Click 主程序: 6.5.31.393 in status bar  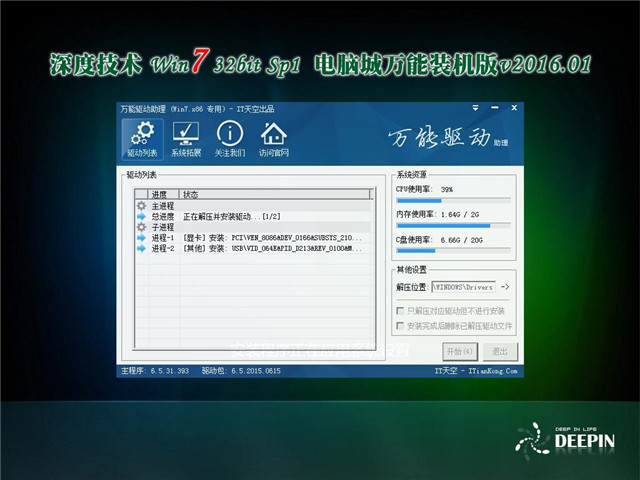tap(155, 371)
